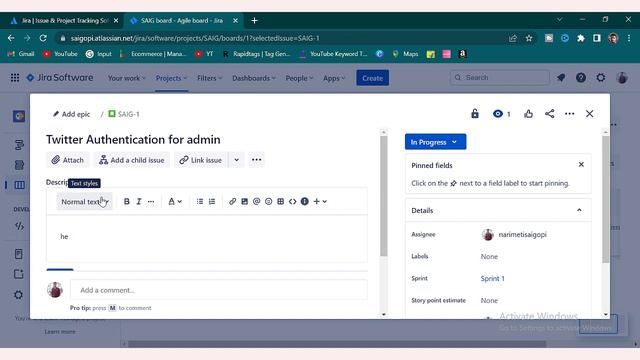The width and height of the screenshot is (640, 360).
Task: Dismiss the Pinned fields panel
Action: point(581,164)
